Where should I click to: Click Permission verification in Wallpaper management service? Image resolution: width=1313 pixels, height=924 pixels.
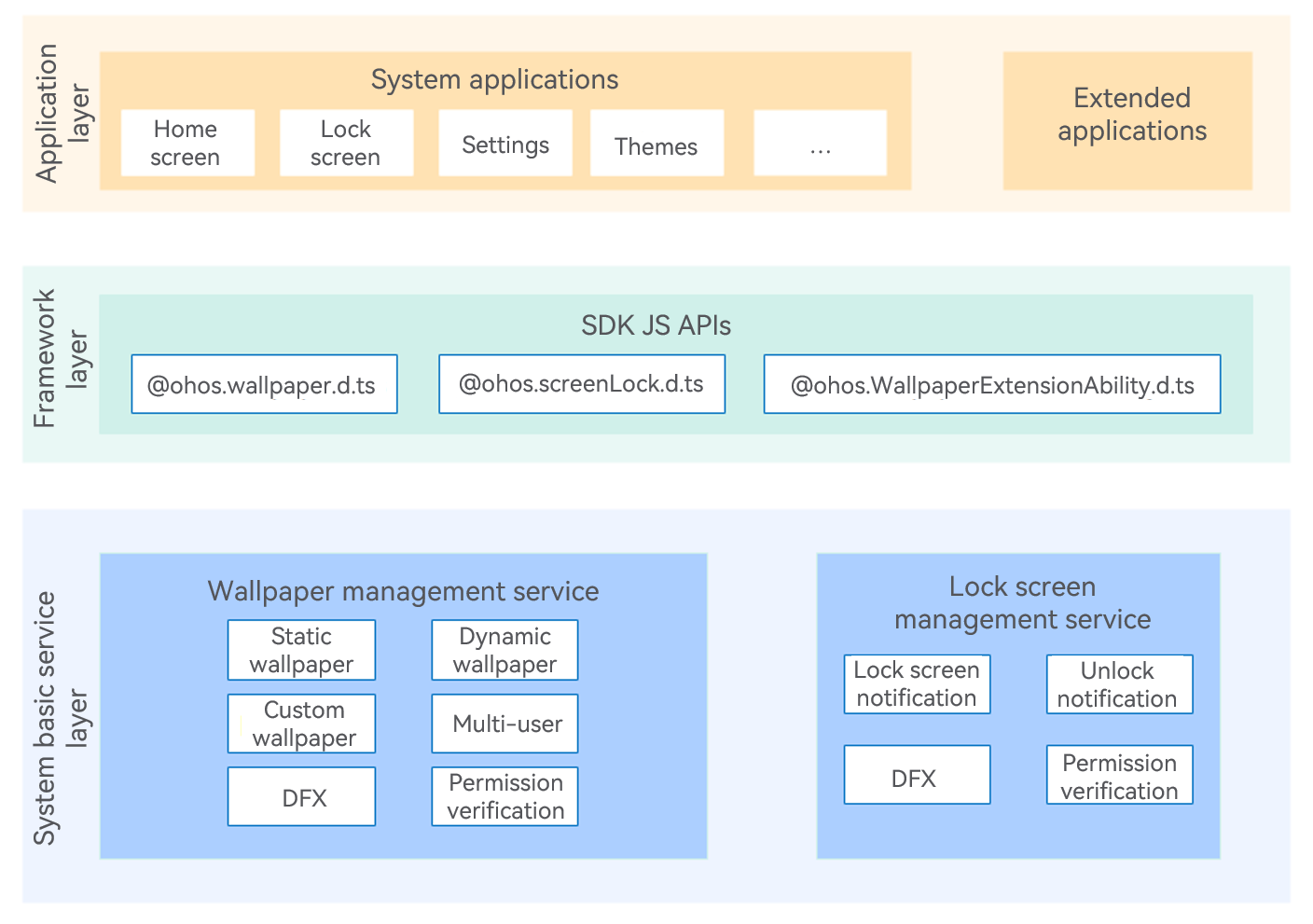click(x=504, y=797)
